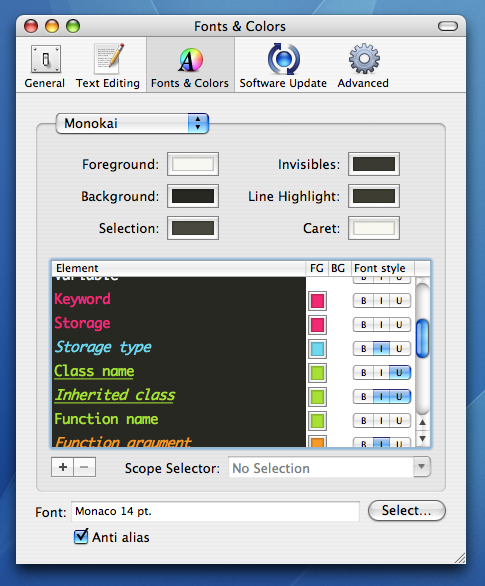This screenshot has height=586, width=485.
Task: Open the Line Highlight color well
Action: [x=374, y=196]
